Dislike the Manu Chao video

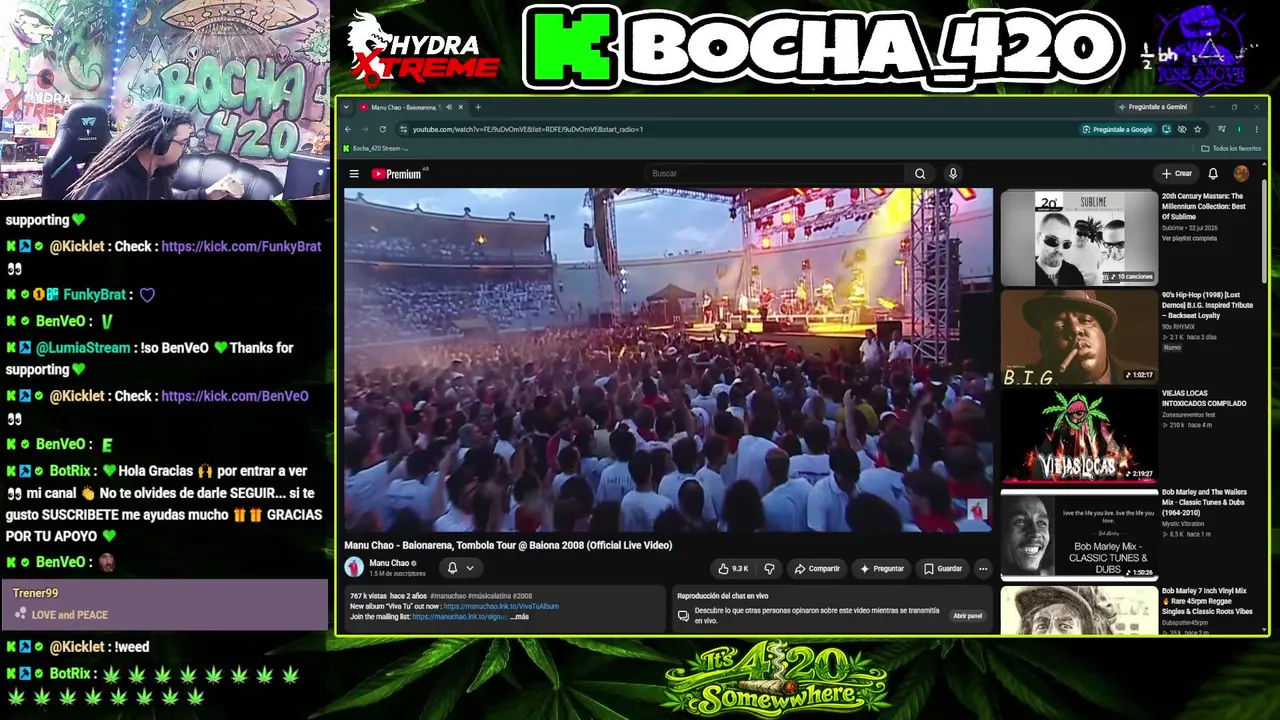(x=769, y=569)
